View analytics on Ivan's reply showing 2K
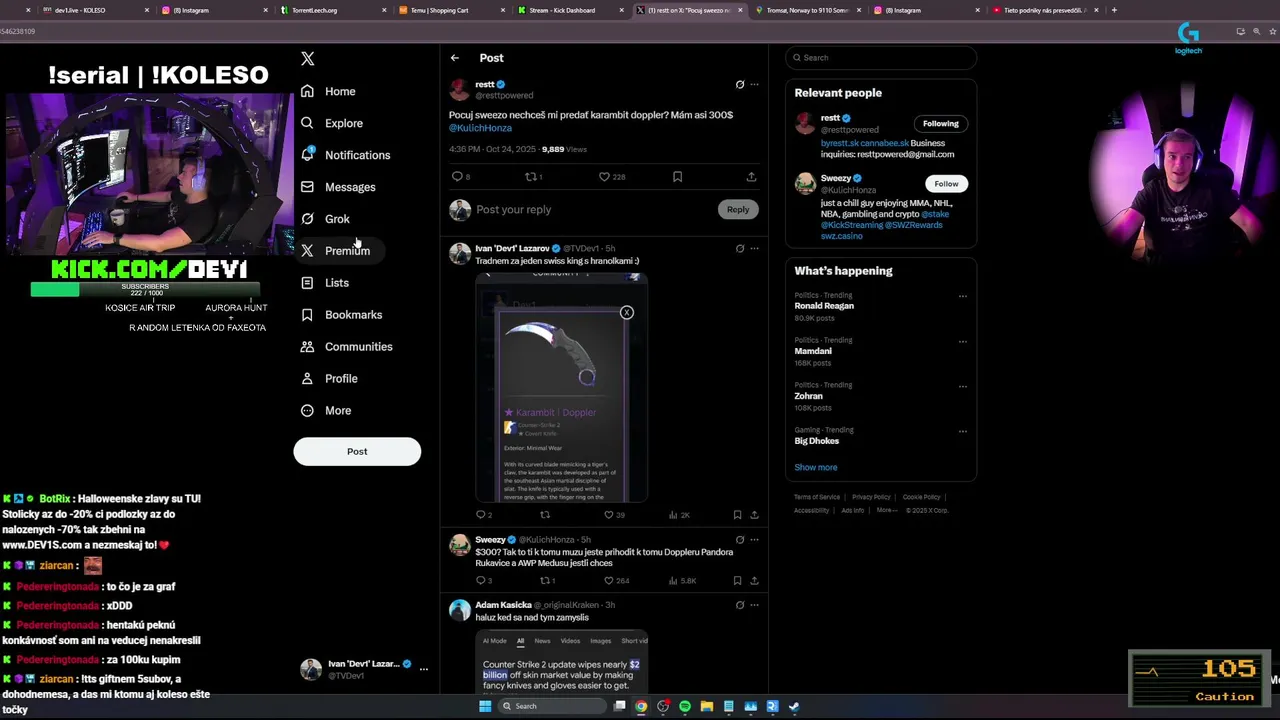 point(680,515)
